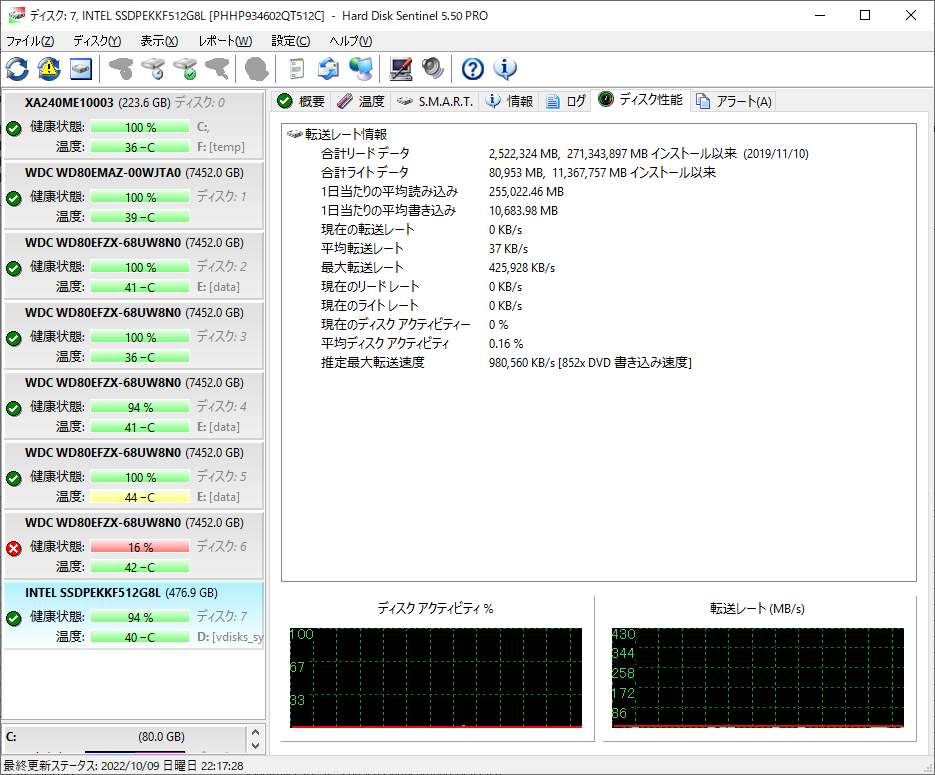Switch to the アラート(A) tab
Viewport: 935px width, 775px height.
734,101
